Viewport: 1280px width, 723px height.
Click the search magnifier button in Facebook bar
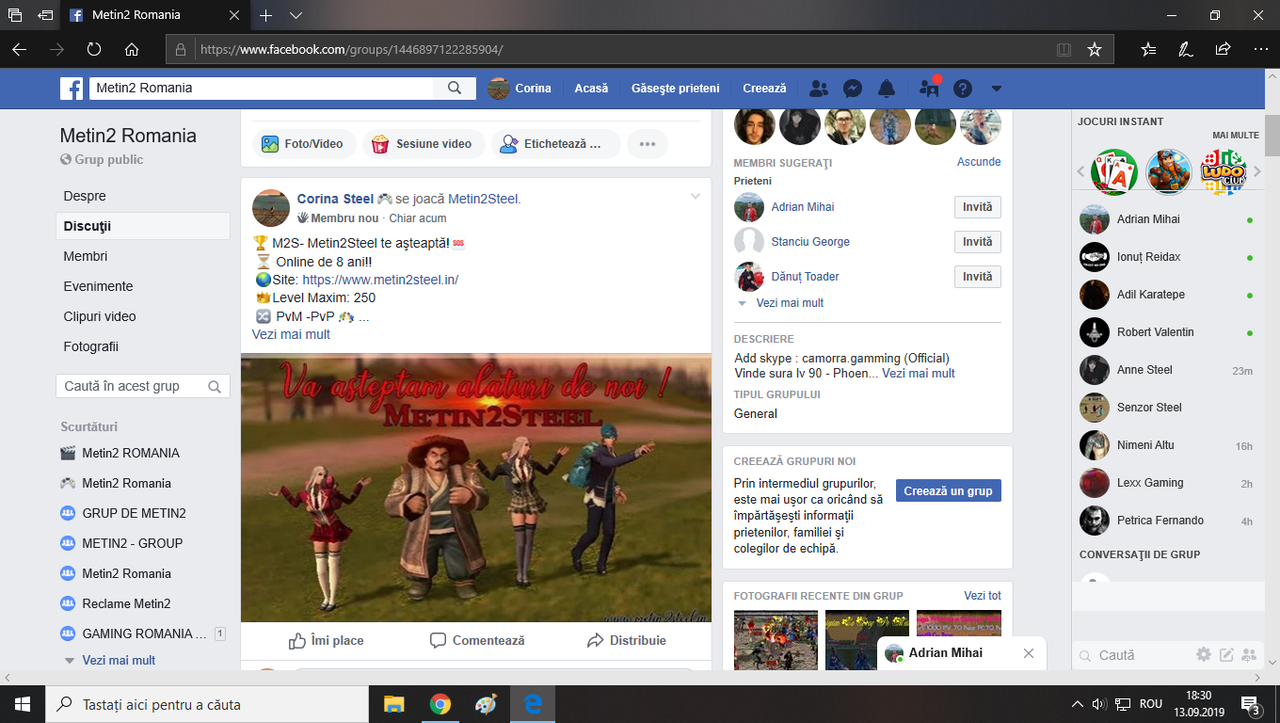tap(455, 88)
